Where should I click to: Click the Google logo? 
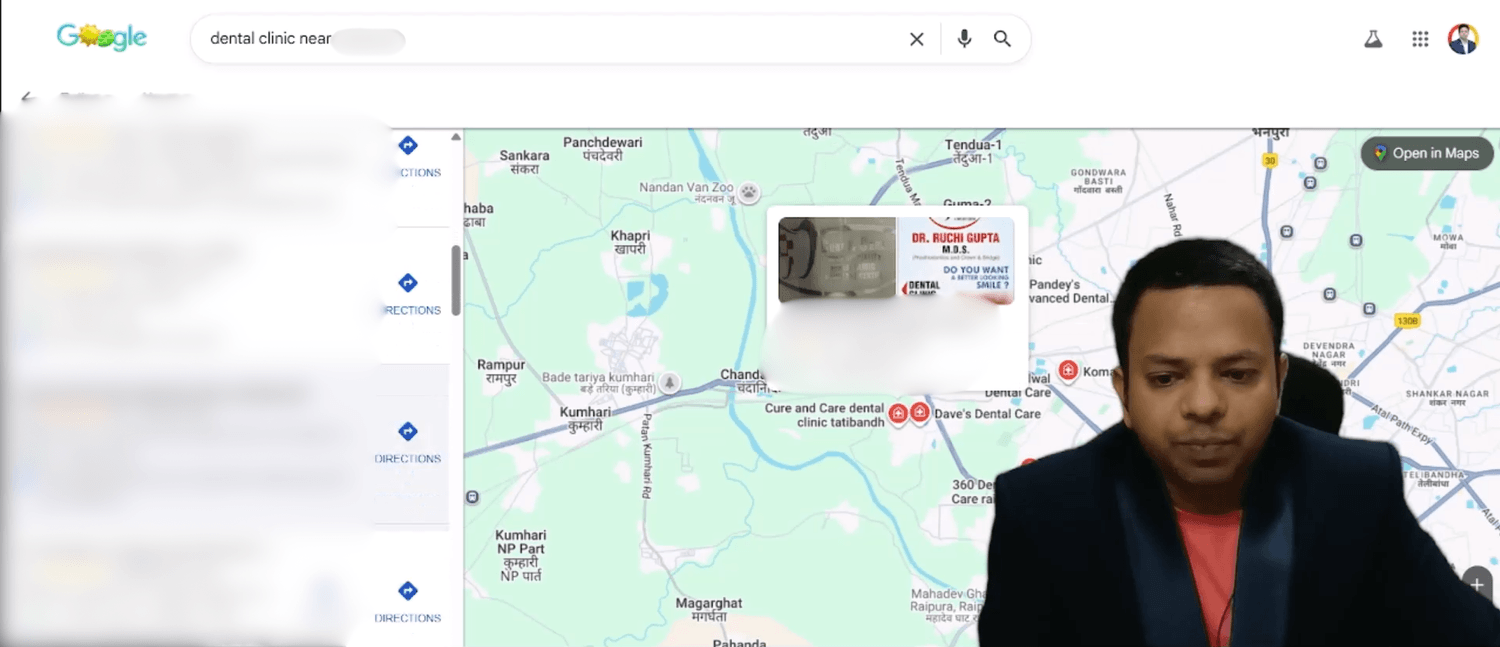click(102, 38)
